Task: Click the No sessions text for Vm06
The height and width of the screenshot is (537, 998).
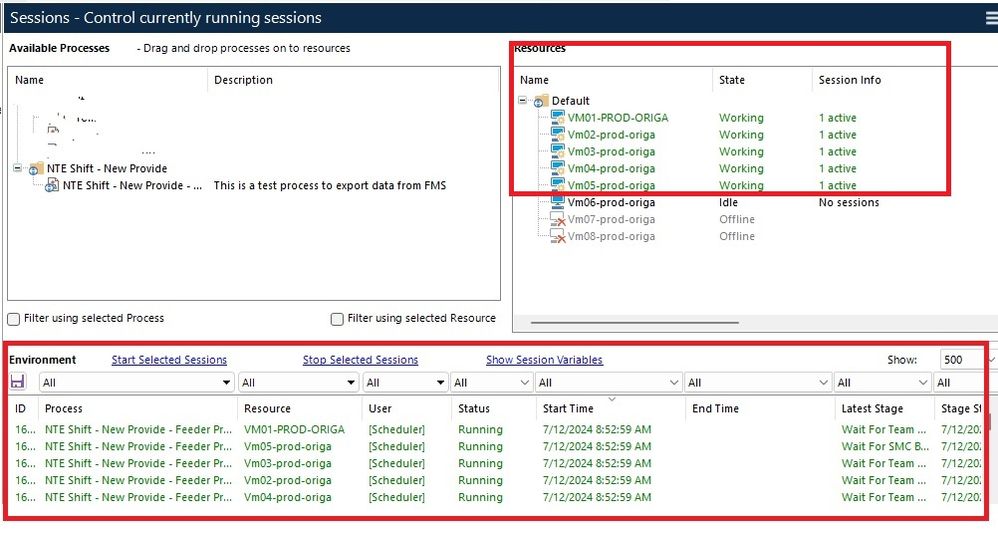Action: [x=848, y=202]
